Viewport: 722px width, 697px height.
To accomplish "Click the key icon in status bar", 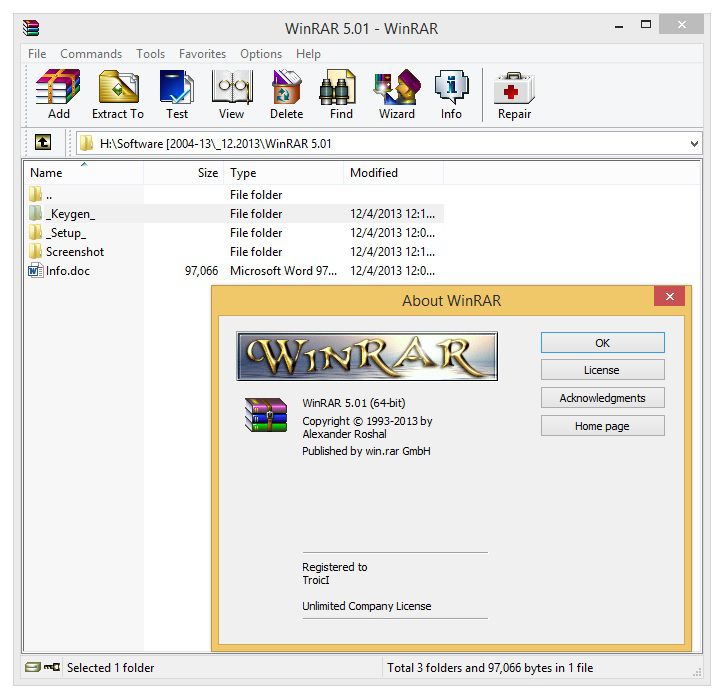I will tap(52, 667).
